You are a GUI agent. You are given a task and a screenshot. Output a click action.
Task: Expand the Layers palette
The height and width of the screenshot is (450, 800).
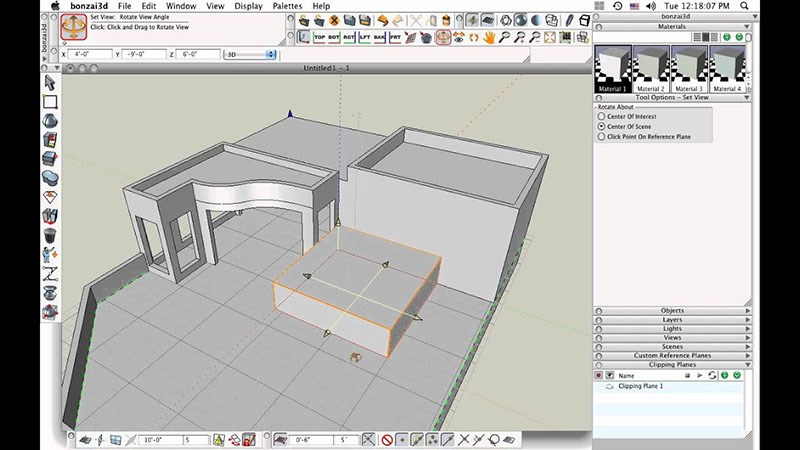tap(748, 319)
